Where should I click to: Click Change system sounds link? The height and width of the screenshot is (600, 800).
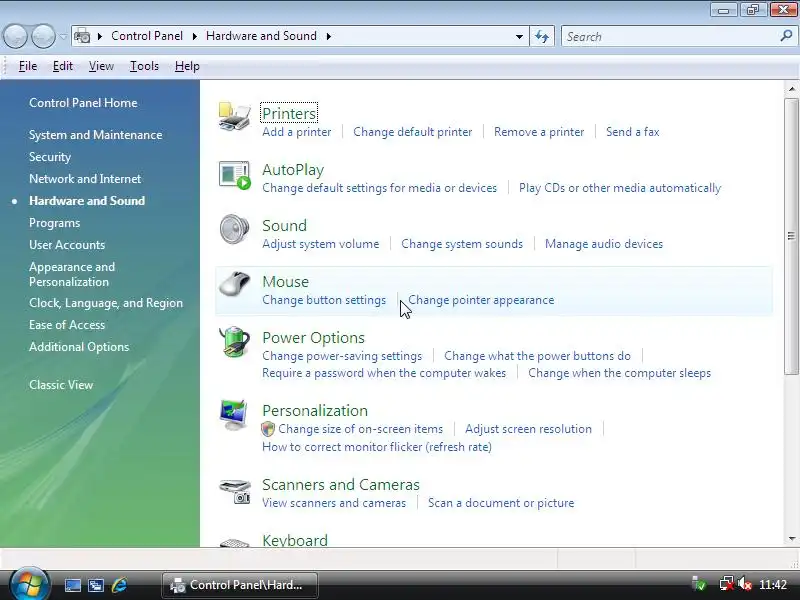(462, 244)
